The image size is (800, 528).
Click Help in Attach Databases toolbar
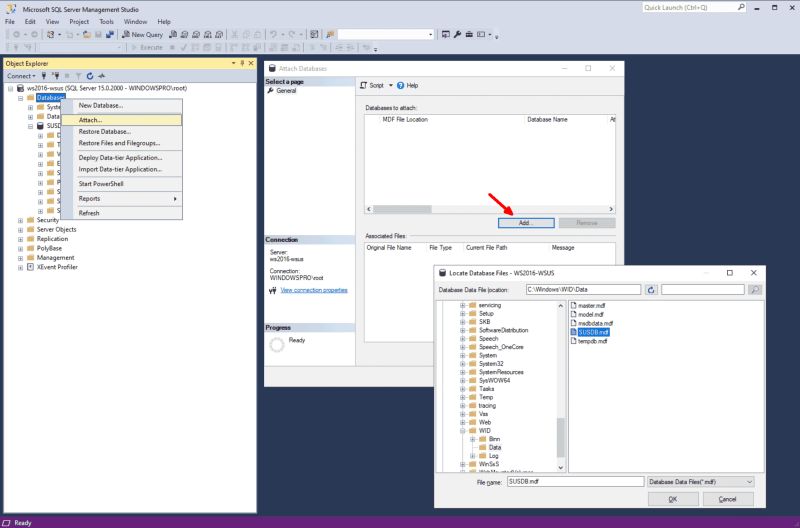(x=408, y=85)
